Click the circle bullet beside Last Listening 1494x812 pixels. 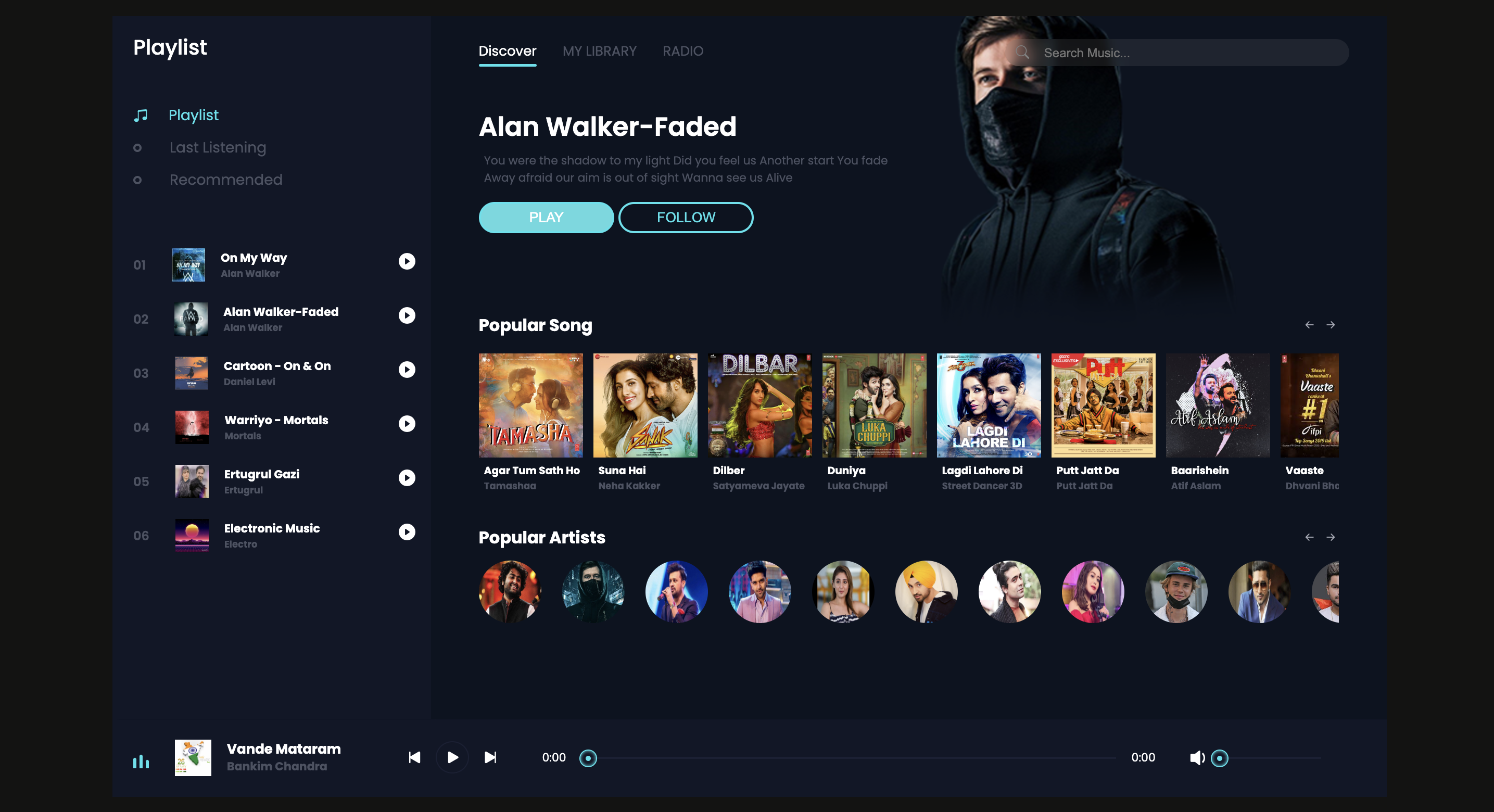pos(137,148)
